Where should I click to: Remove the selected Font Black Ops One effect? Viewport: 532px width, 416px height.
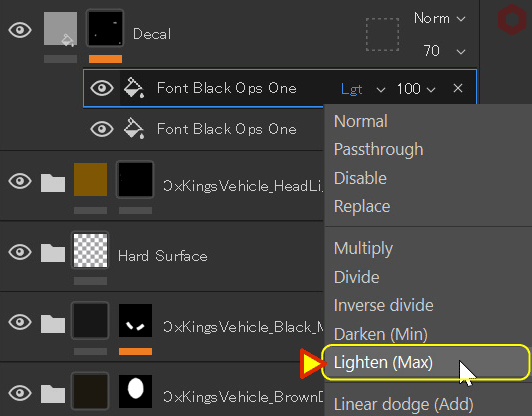click(x=458, y=88)
